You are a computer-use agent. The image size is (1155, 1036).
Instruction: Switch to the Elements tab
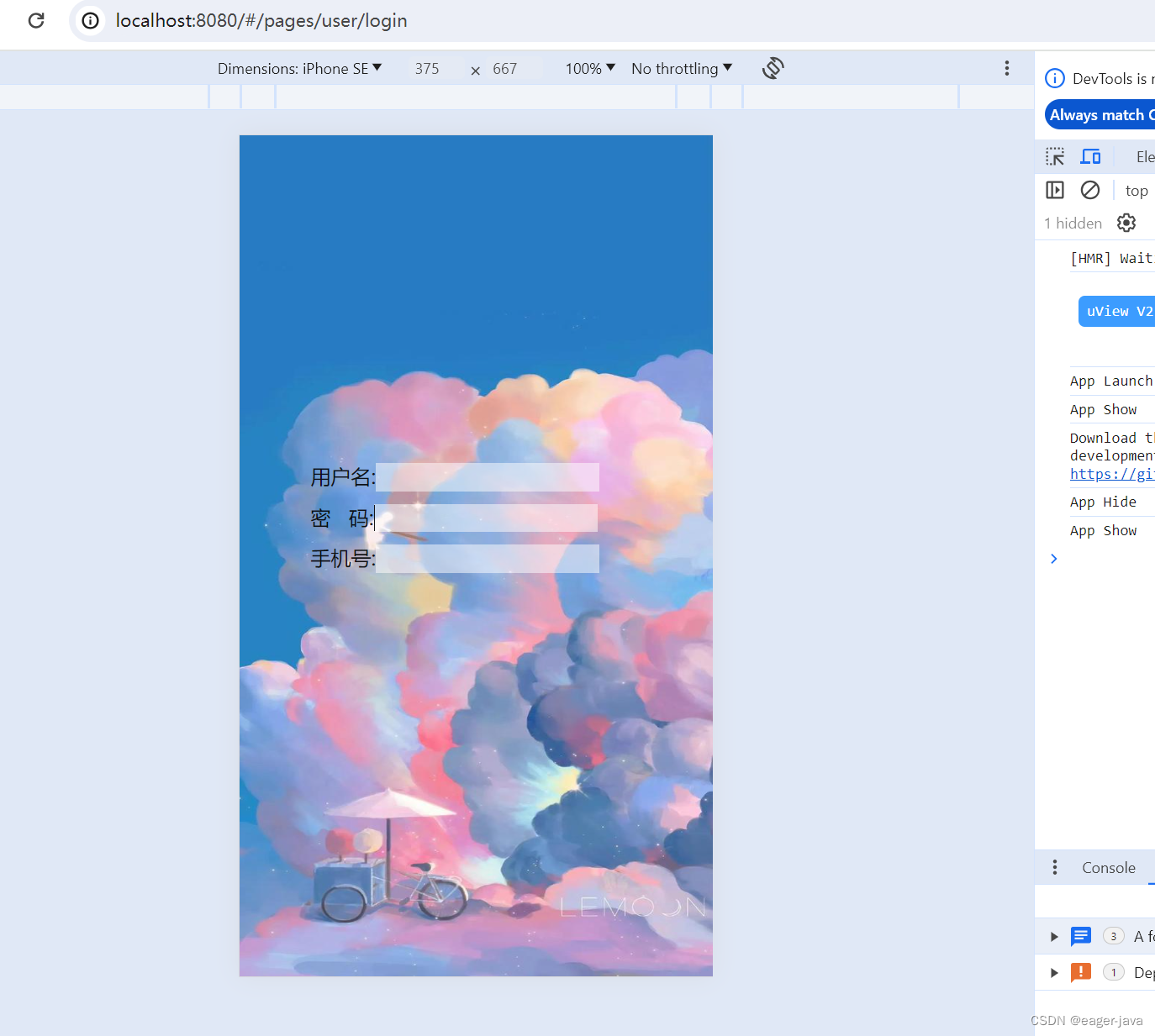(x=1145, y=156)
